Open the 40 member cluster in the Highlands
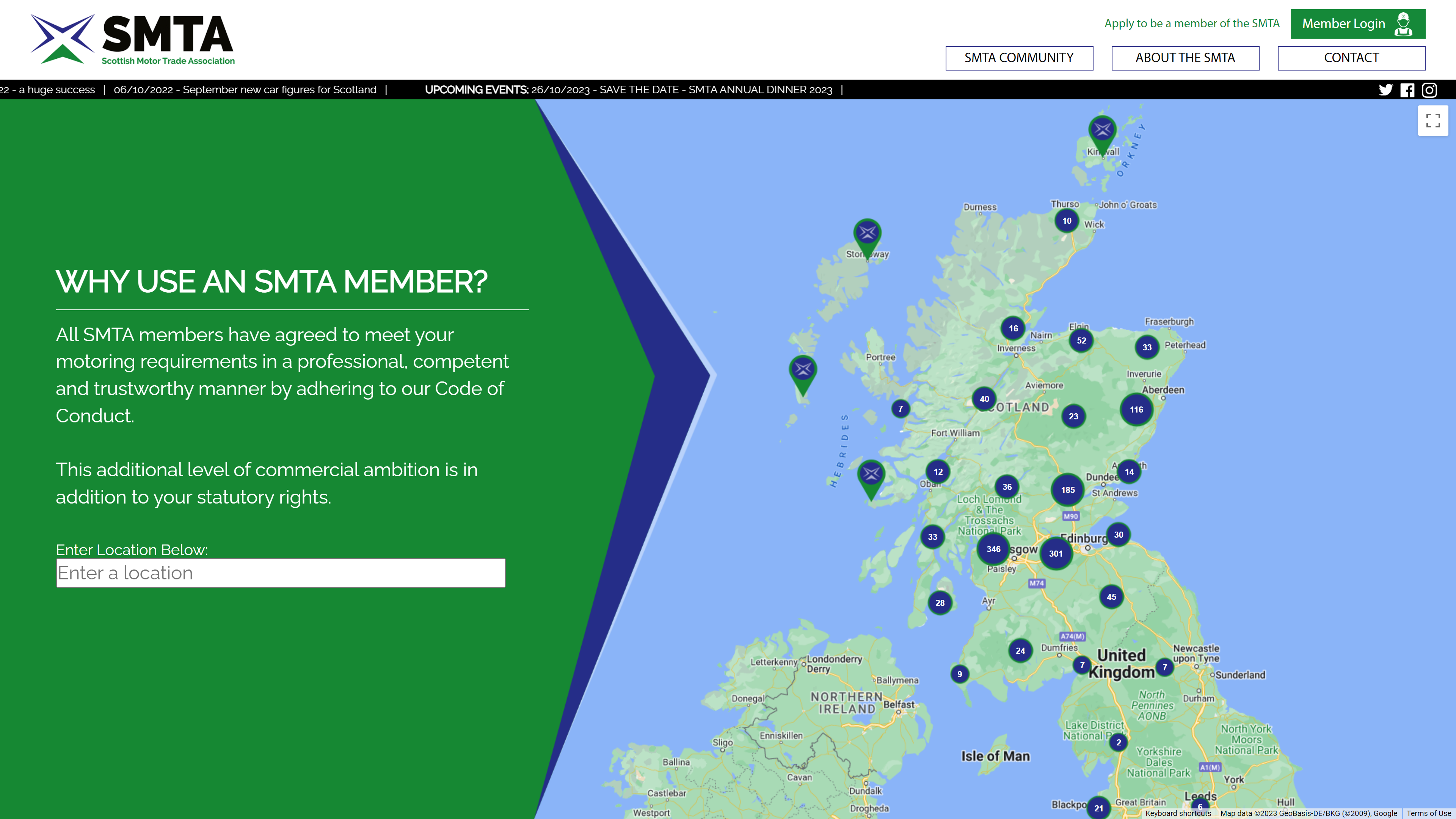Viewport: 1456px width, 819px height. [x=984, y=399]
